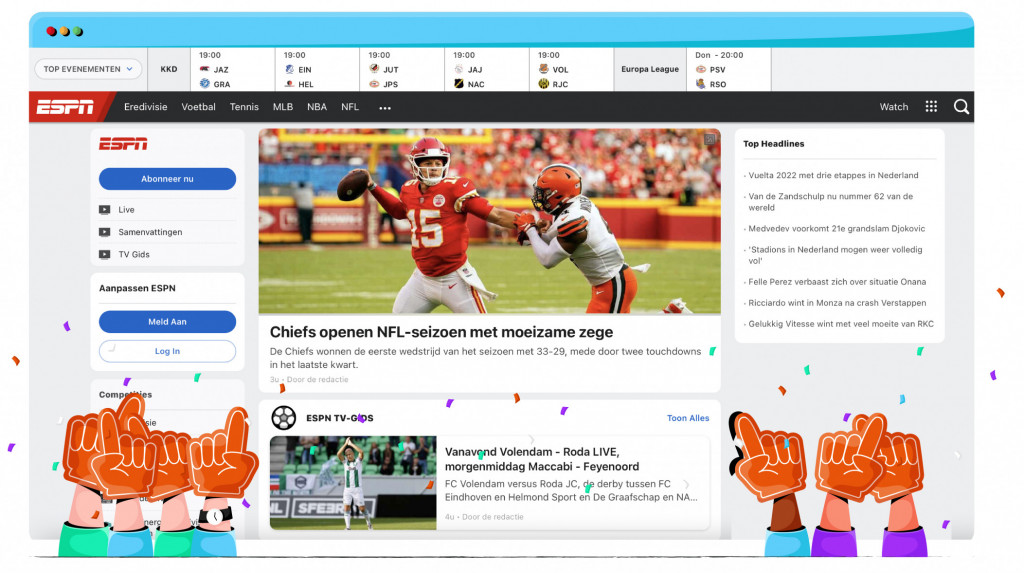1024x573 pixels.
Task: Open the Voetbal menu
Action: pyautogui.click(x=199, y=107)
